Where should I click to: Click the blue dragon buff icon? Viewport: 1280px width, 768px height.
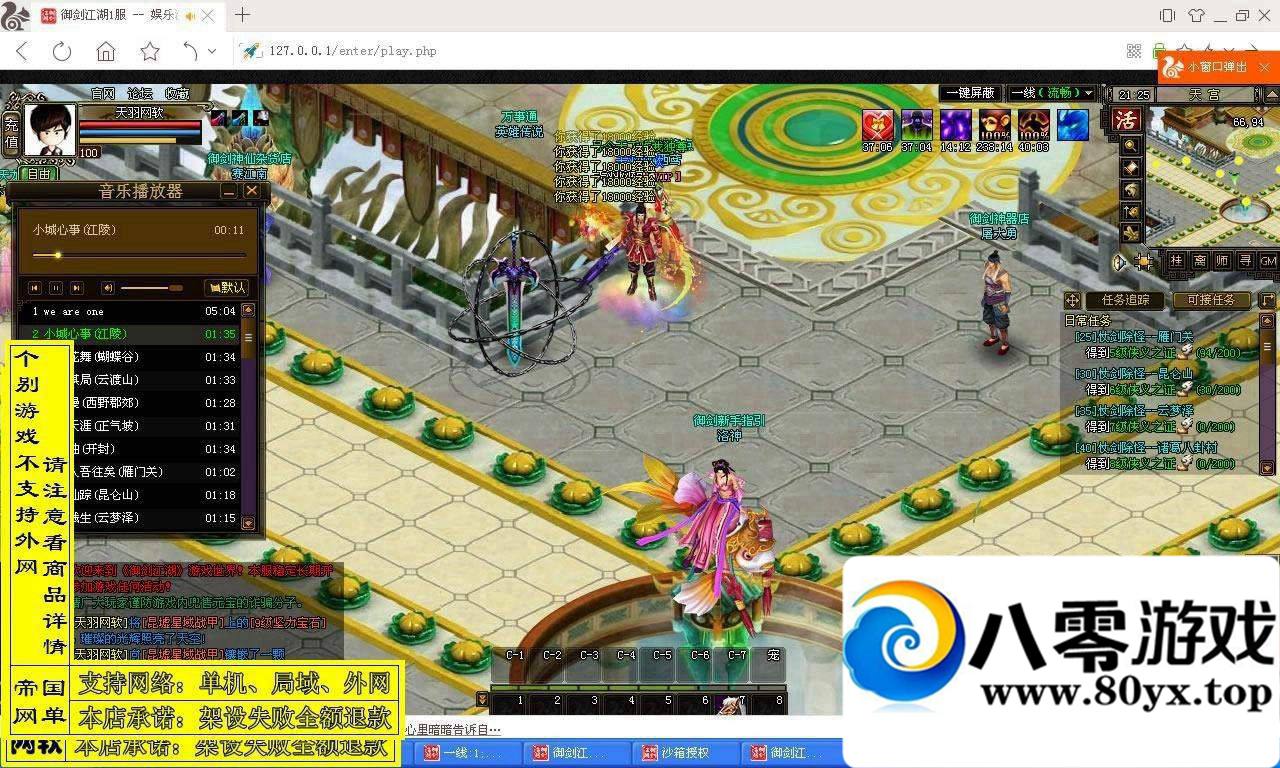click(x=1072, y=125)
